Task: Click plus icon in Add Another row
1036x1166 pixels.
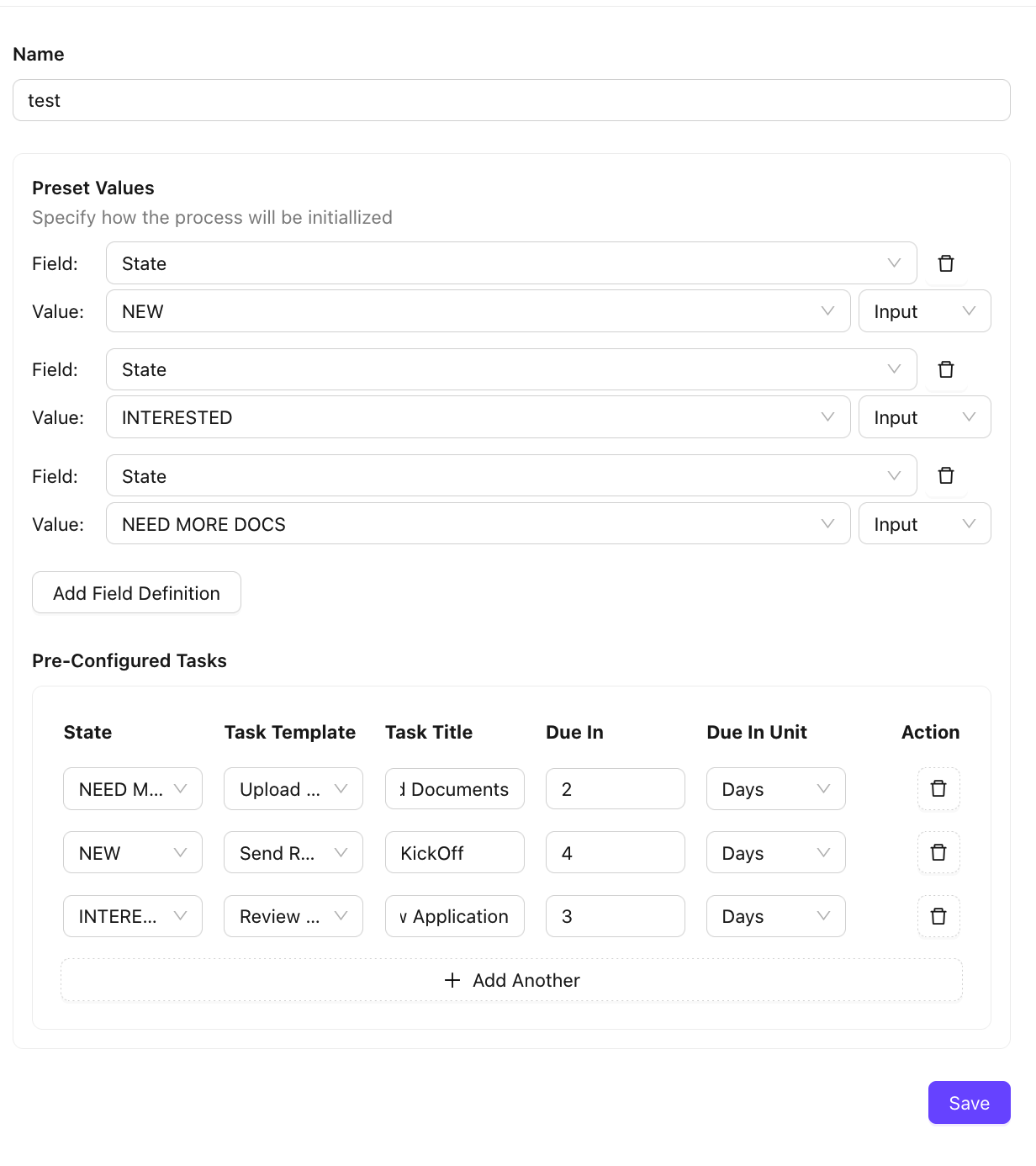Action: coord(452,980)
